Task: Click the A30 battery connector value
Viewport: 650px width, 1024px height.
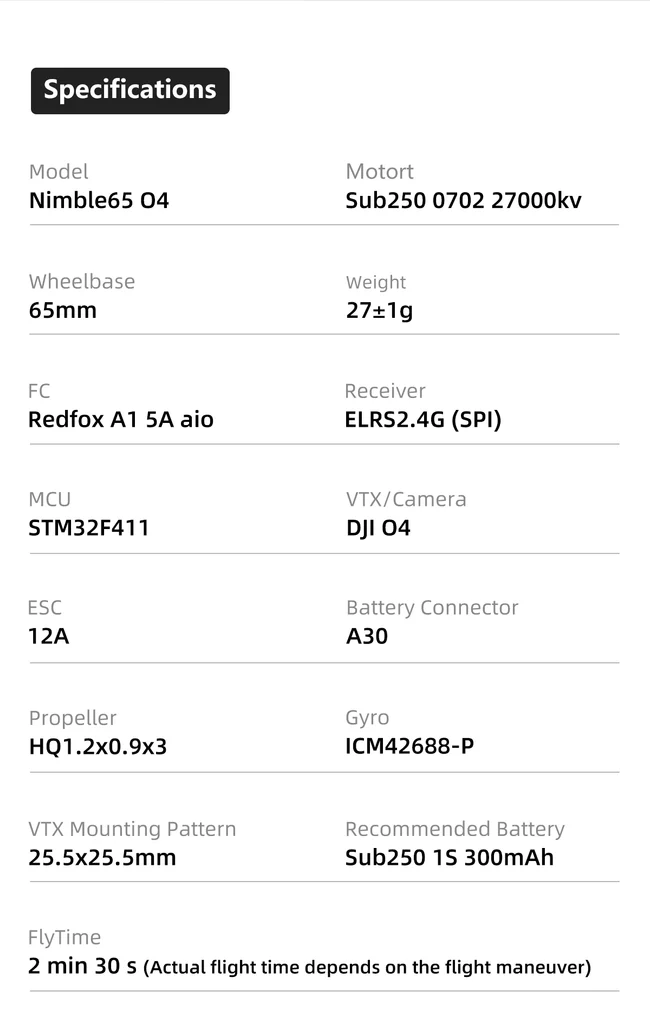Action: (x=366, y=636)
